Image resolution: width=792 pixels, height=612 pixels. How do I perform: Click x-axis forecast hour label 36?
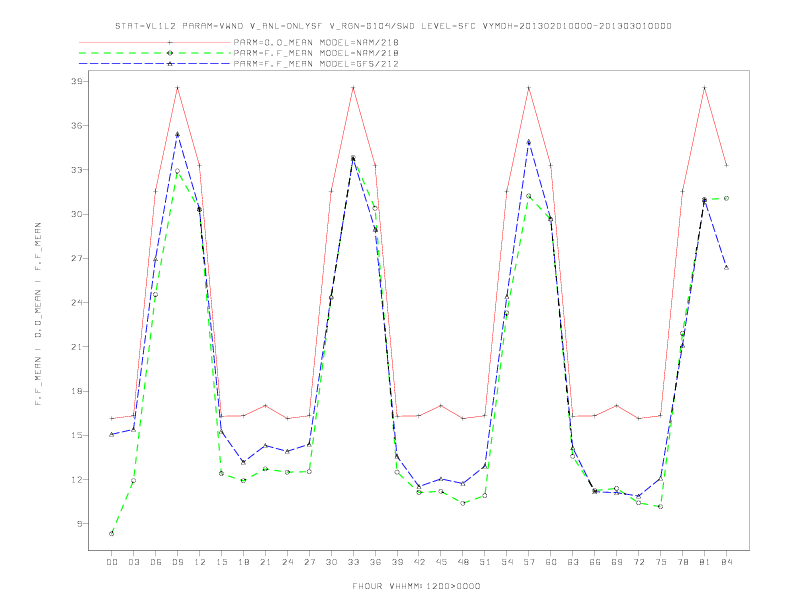tap(375, 562)
